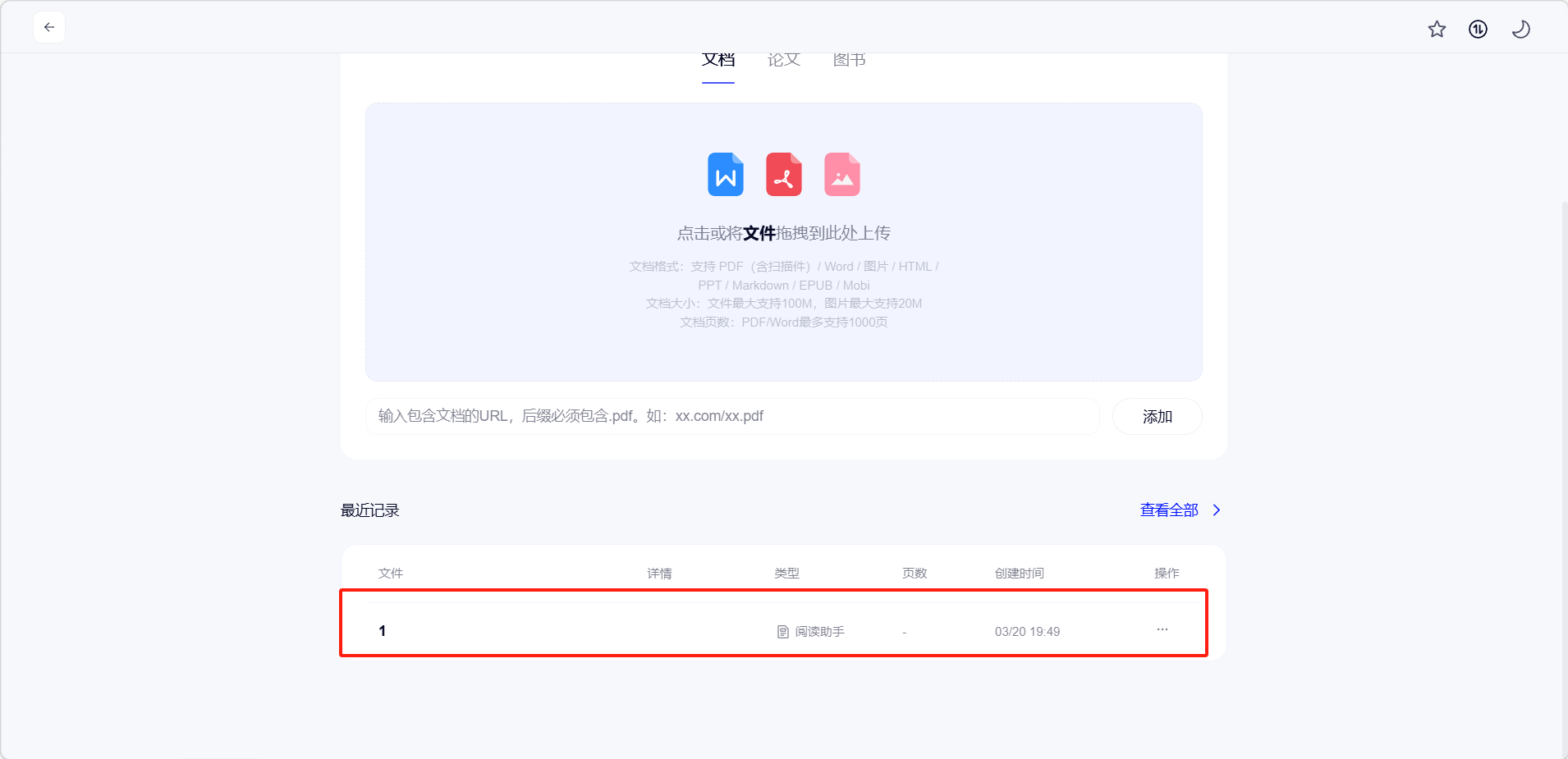Switch to the 论文 tab

(783, 61)
